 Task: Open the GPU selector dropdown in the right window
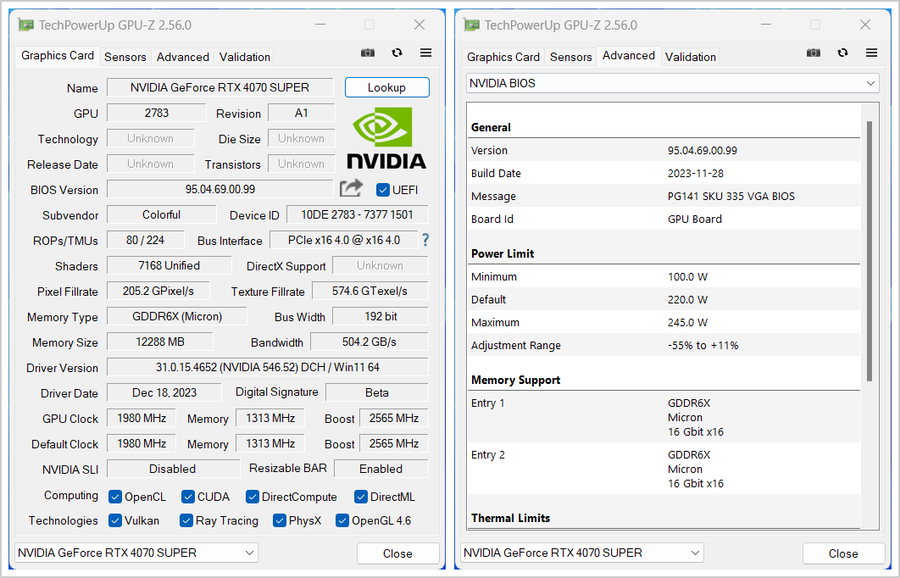[583, 553]
